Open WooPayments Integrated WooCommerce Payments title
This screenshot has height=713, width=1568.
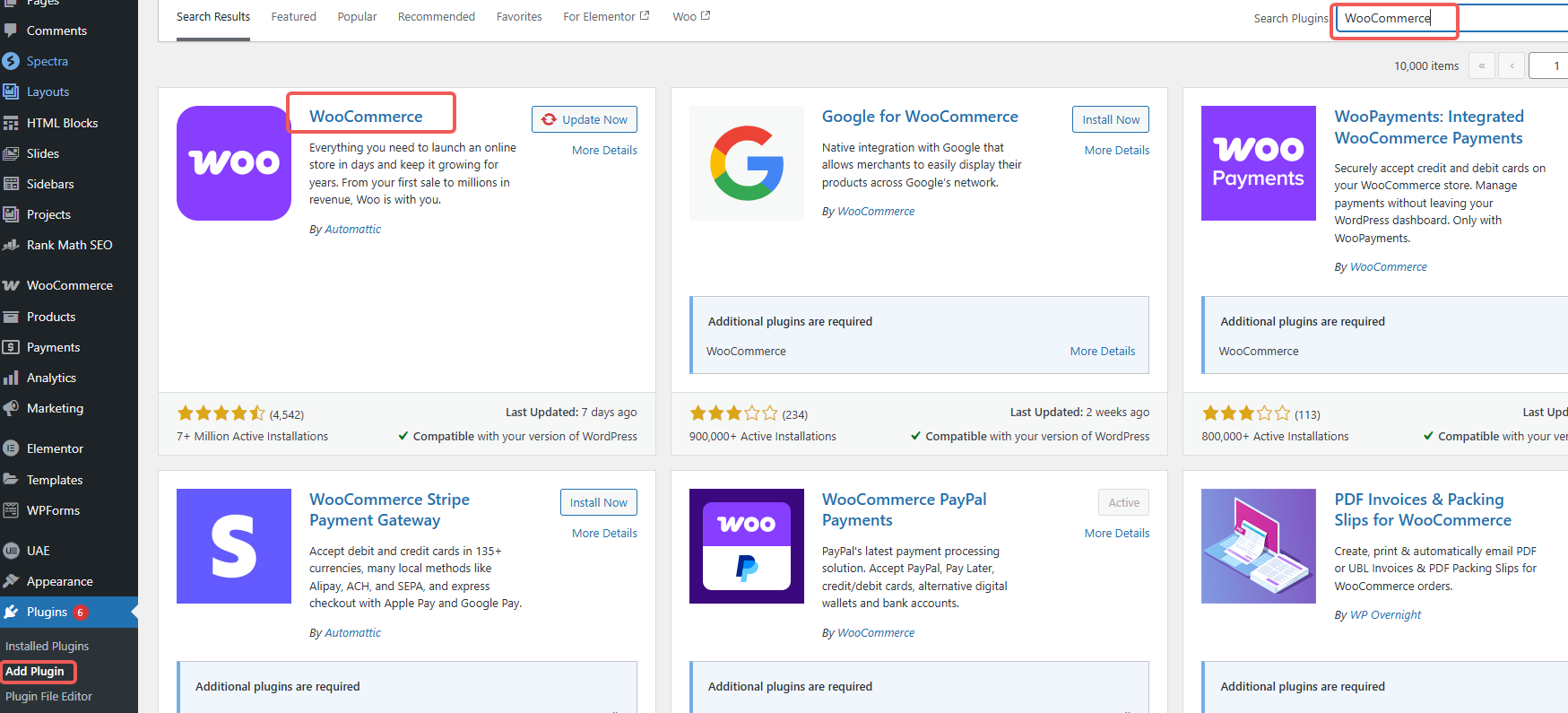tap(1429, 127)
